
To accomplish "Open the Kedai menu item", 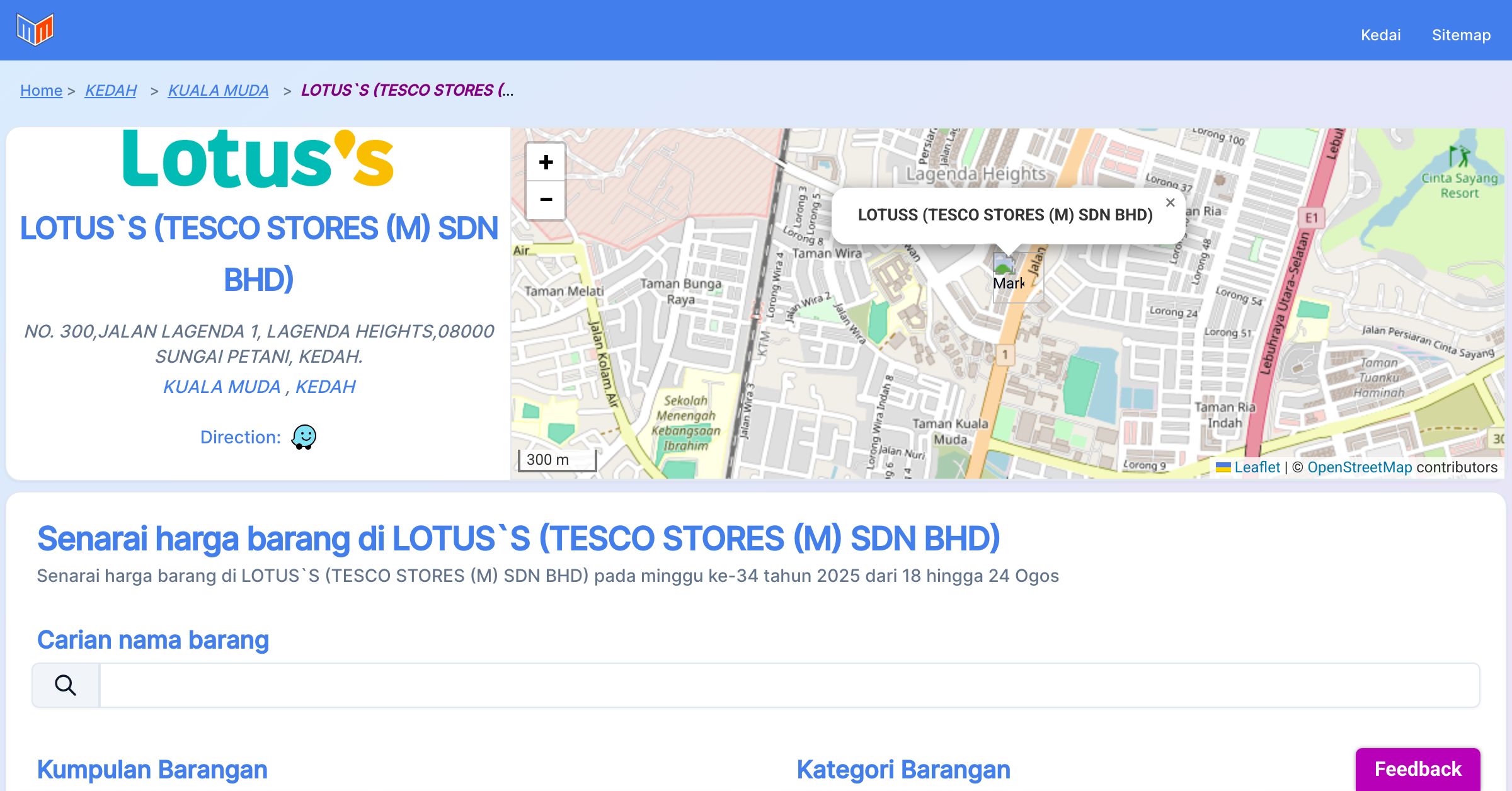I will click(x=1380, y=35).
